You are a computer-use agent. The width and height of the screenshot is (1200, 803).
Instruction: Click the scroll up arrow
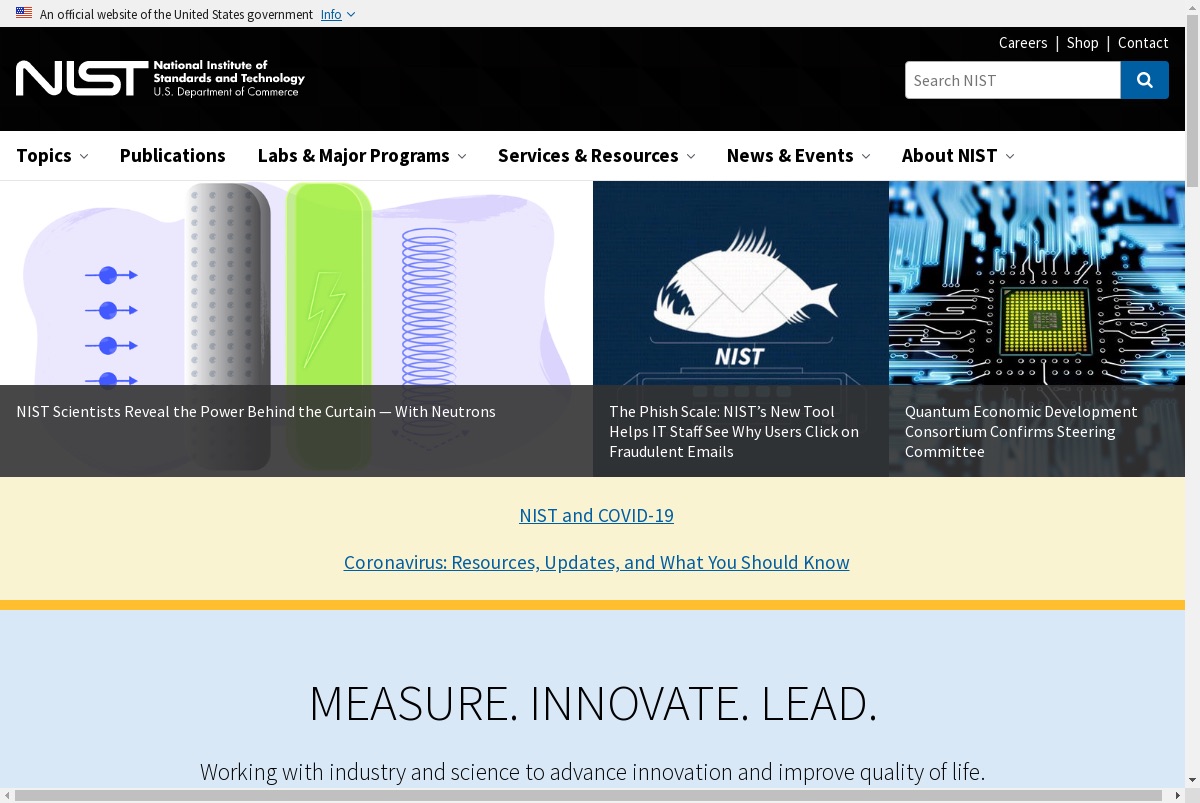click(1192, 7)
